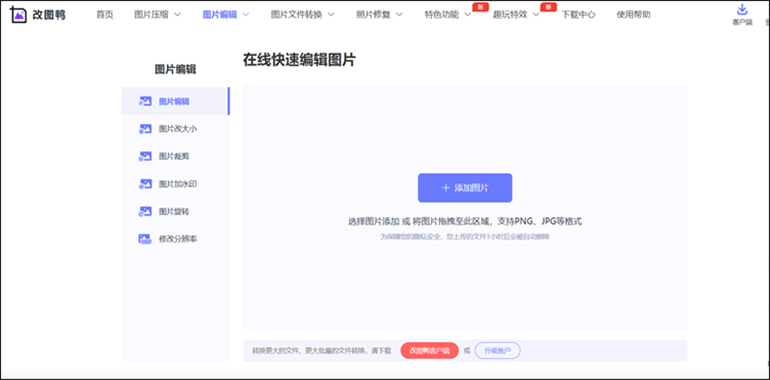This screenshot has height=380, width=770.
Task: Expand the 图片编辑 dropdown arrow in navbar
Action: coord(246,15)
